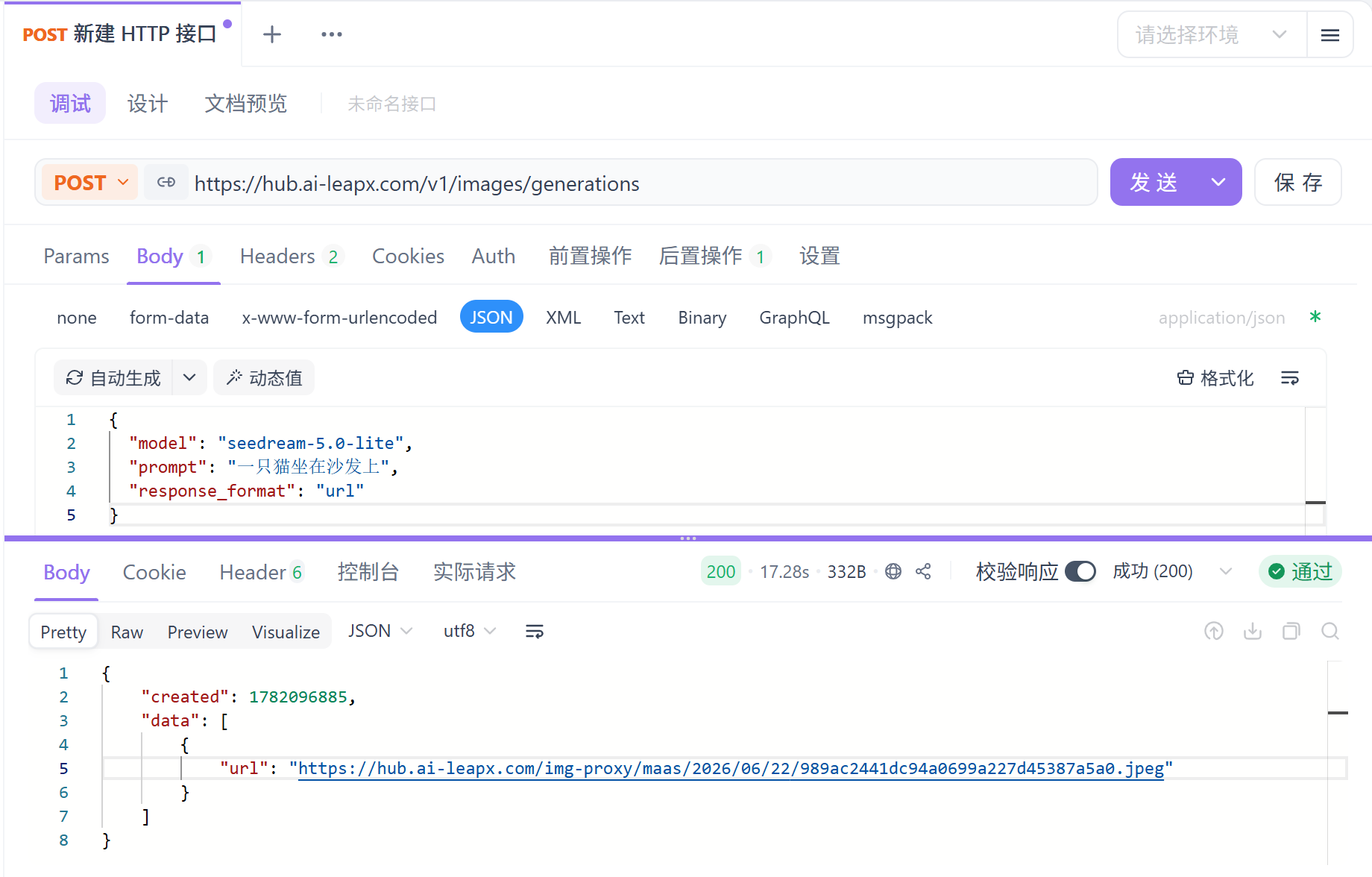Image resolution: width=1372 pixels, height=877 pixels.
Task: Expand the send button dropdown arrow
Action: click(x=1218, y=183)
